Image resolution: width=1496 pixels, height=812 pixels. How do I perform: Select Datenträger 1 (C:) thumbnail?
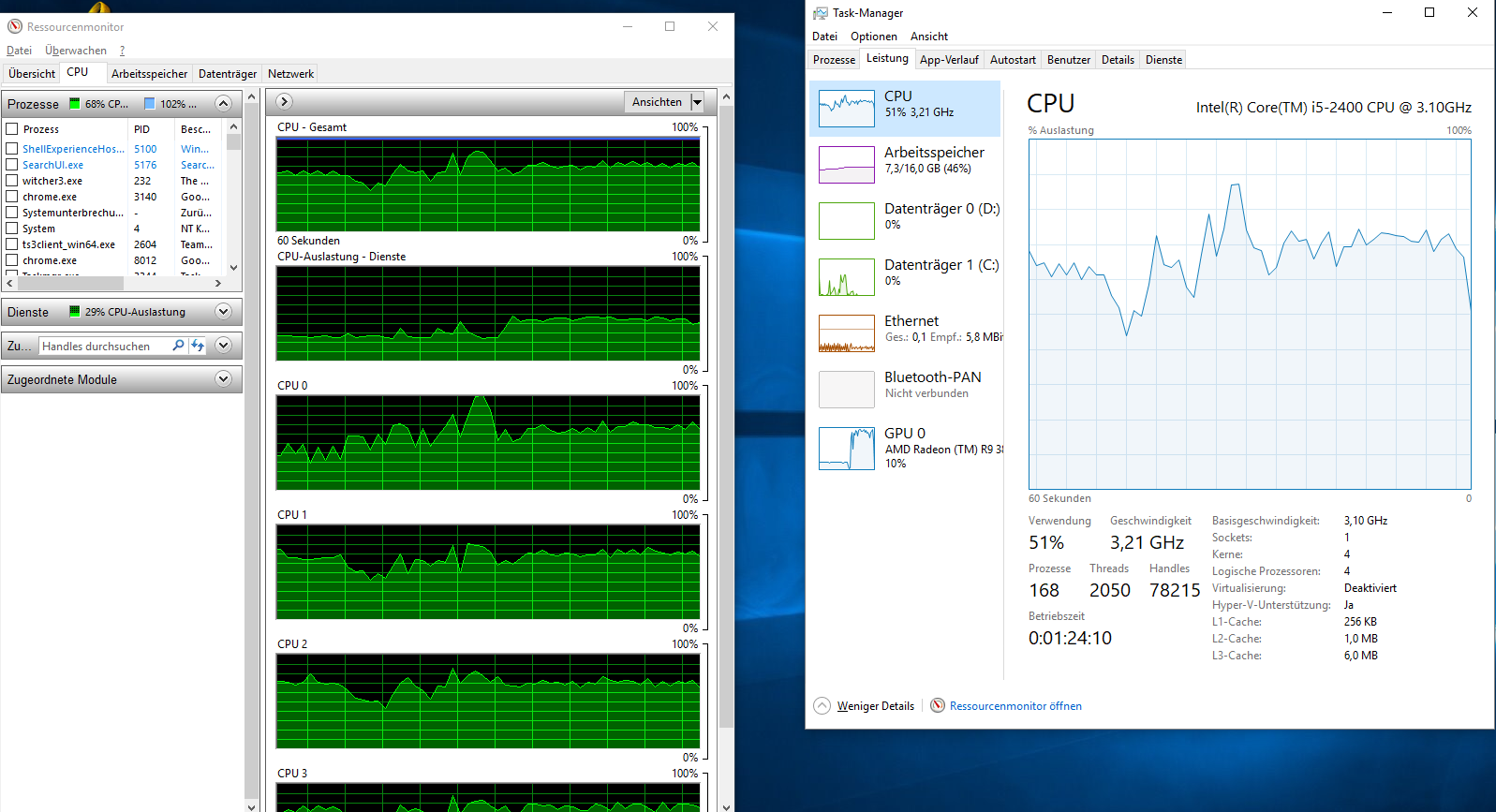point(847,277)
